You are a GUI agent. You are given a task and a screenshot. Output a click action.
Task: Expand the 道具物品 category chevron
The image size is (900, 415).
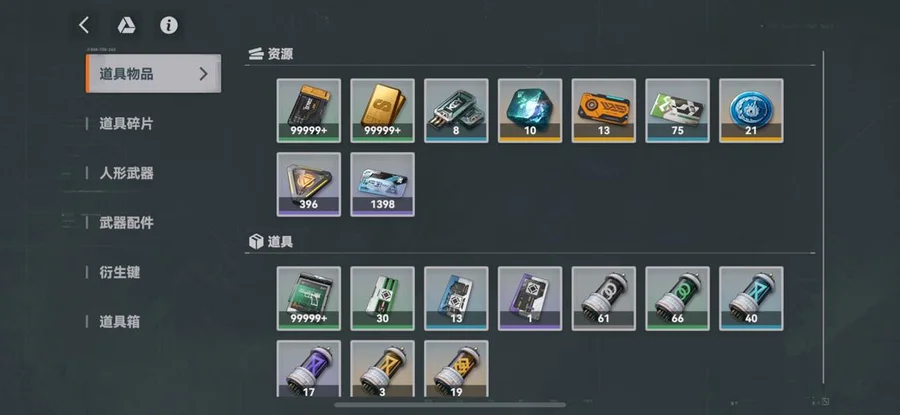click(203, 73)
